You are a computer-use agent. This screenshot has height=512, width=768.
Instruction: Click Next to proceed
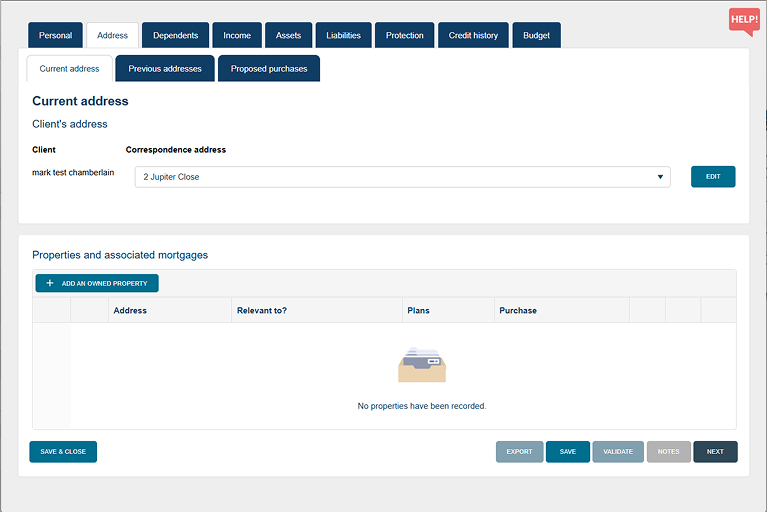pos(715,452)
